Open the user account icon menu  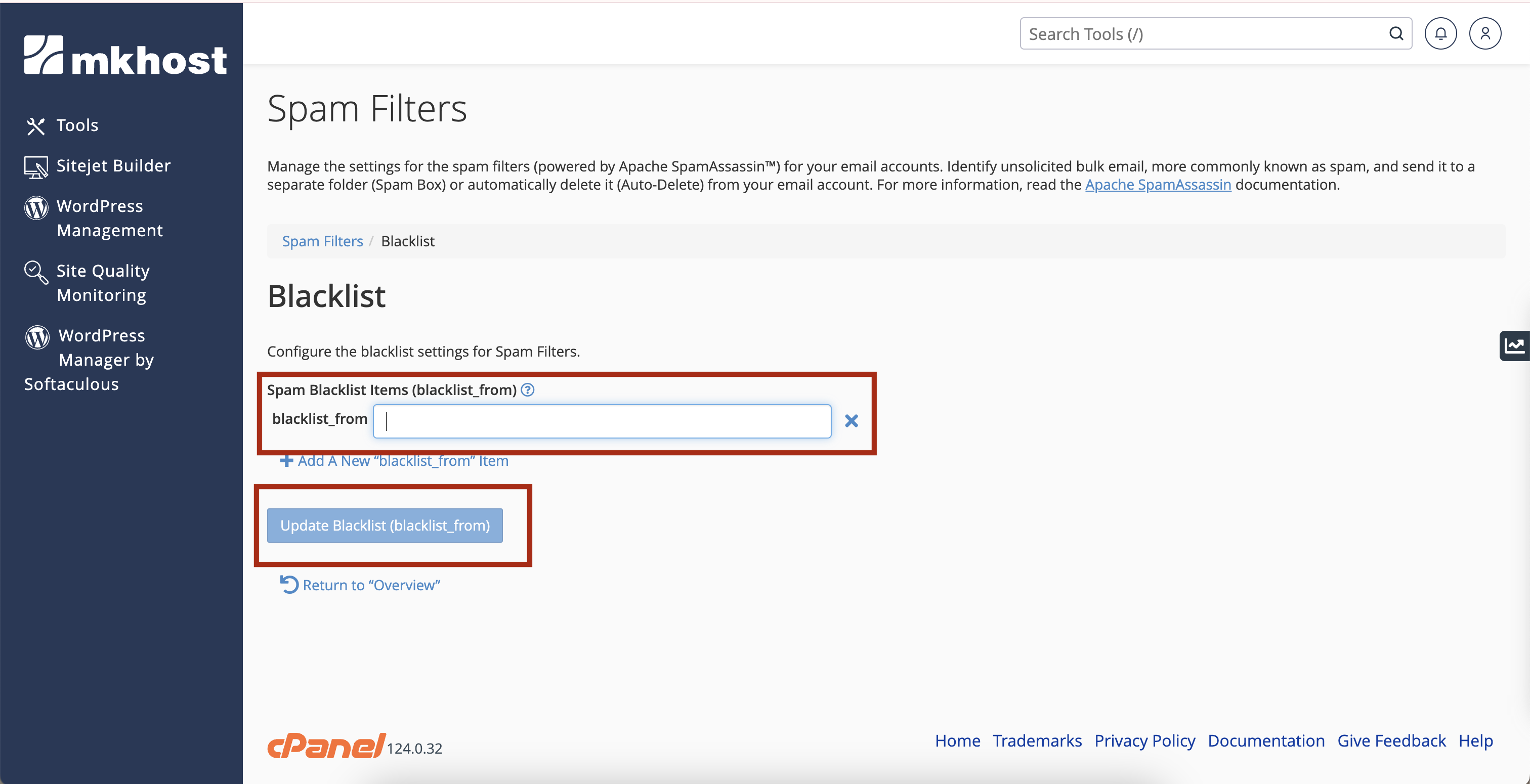(x=1485, y=34)
